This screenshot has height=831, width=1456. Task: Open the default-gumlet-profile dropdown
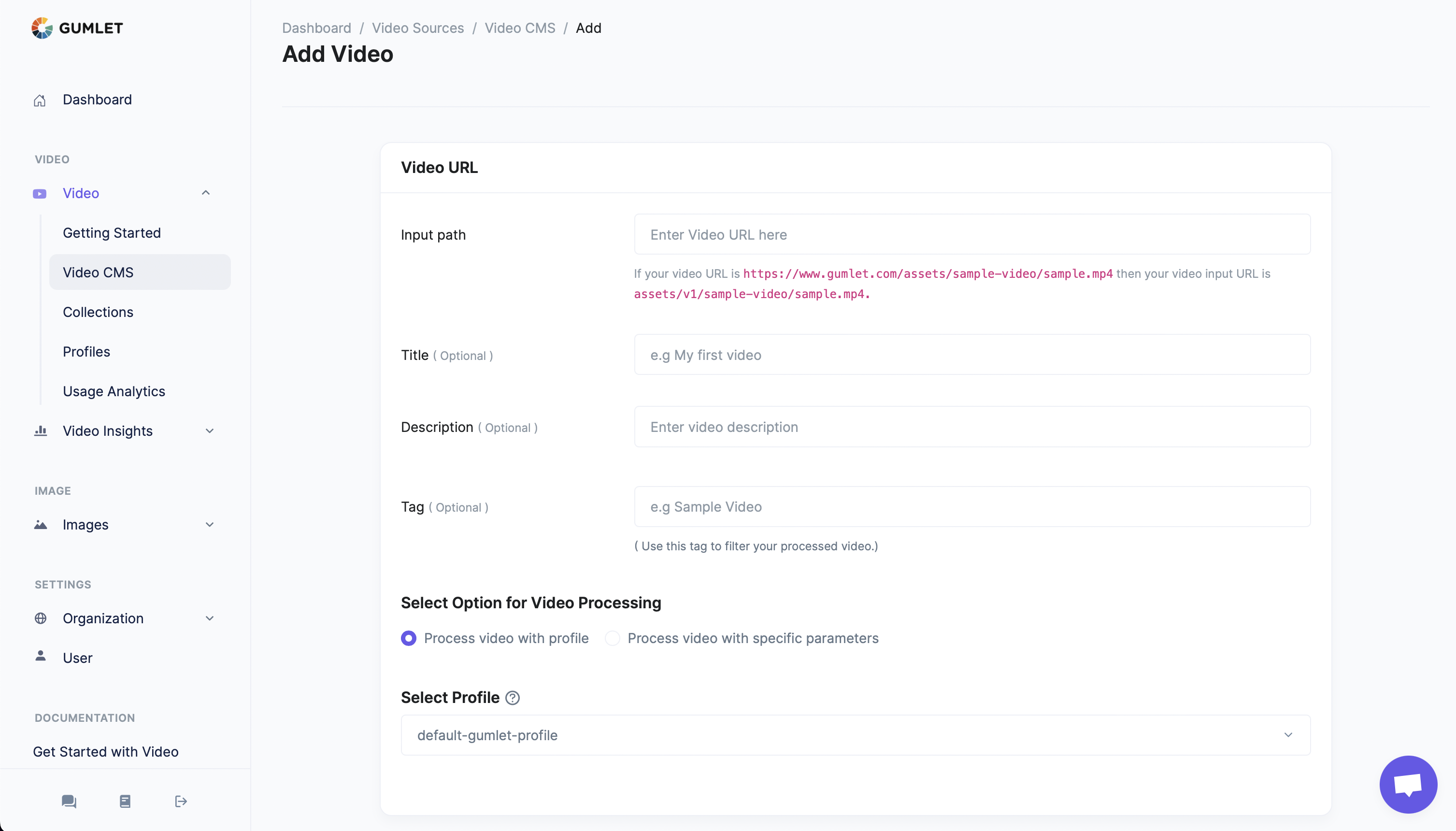[855, 735]
